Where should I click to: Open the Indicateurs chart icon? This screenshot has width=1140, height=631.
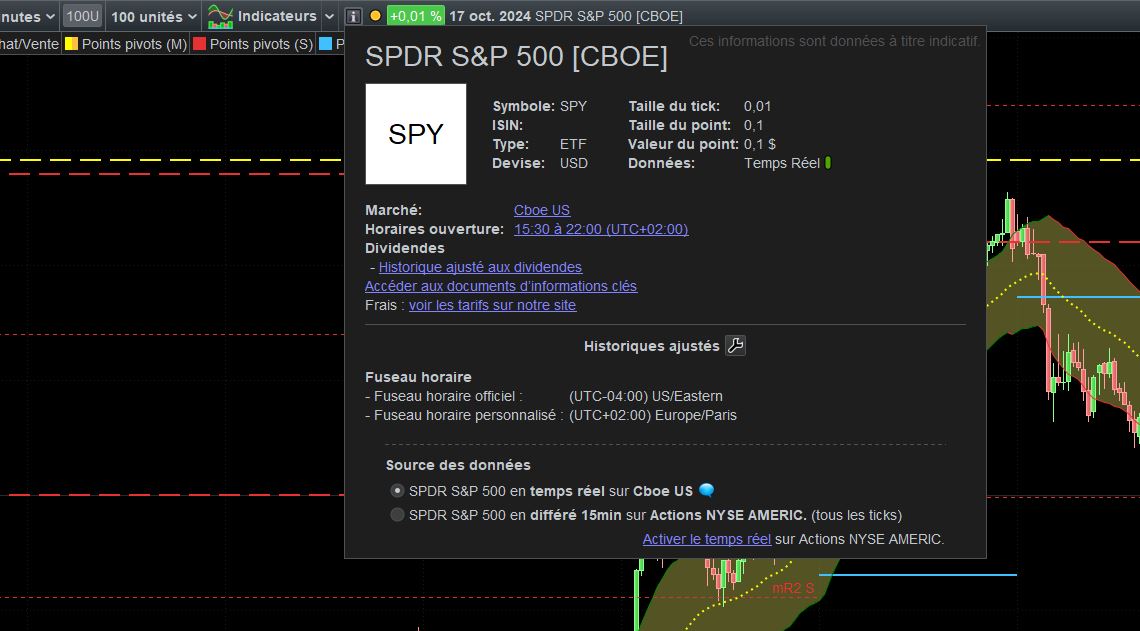point(220,16)
